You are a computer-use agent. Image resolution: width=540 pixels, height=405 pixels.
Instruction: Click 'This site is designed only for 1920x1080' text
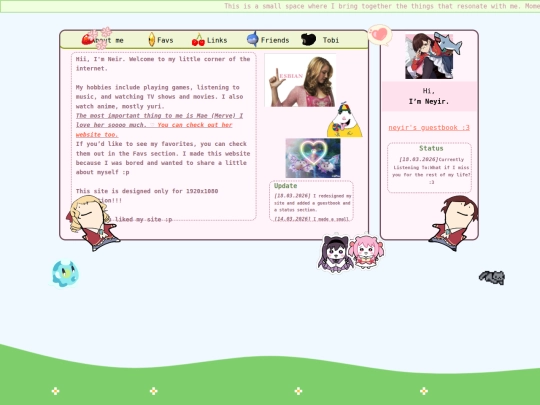[147, 191]
